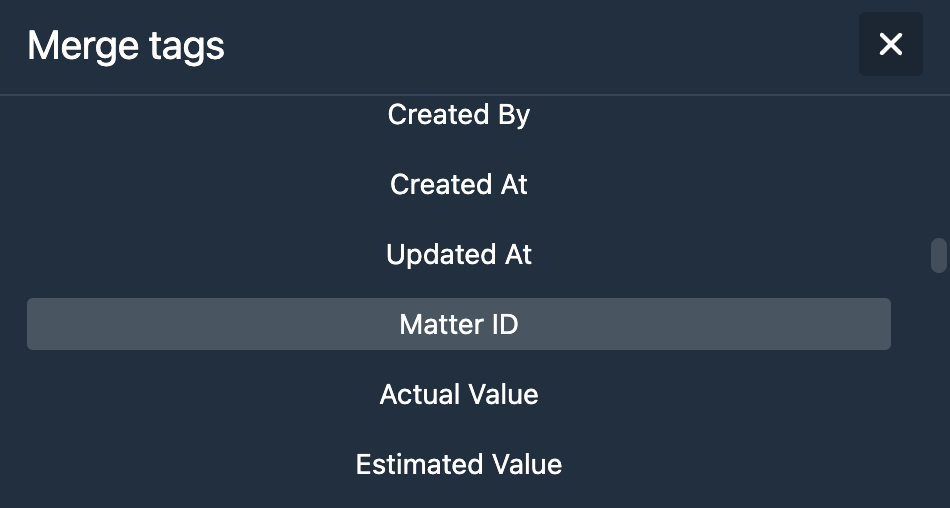The height and width of the screenshot is (508, 950).
Task: Click the Merge tags panel title
Action: click(x=126, y=45)
